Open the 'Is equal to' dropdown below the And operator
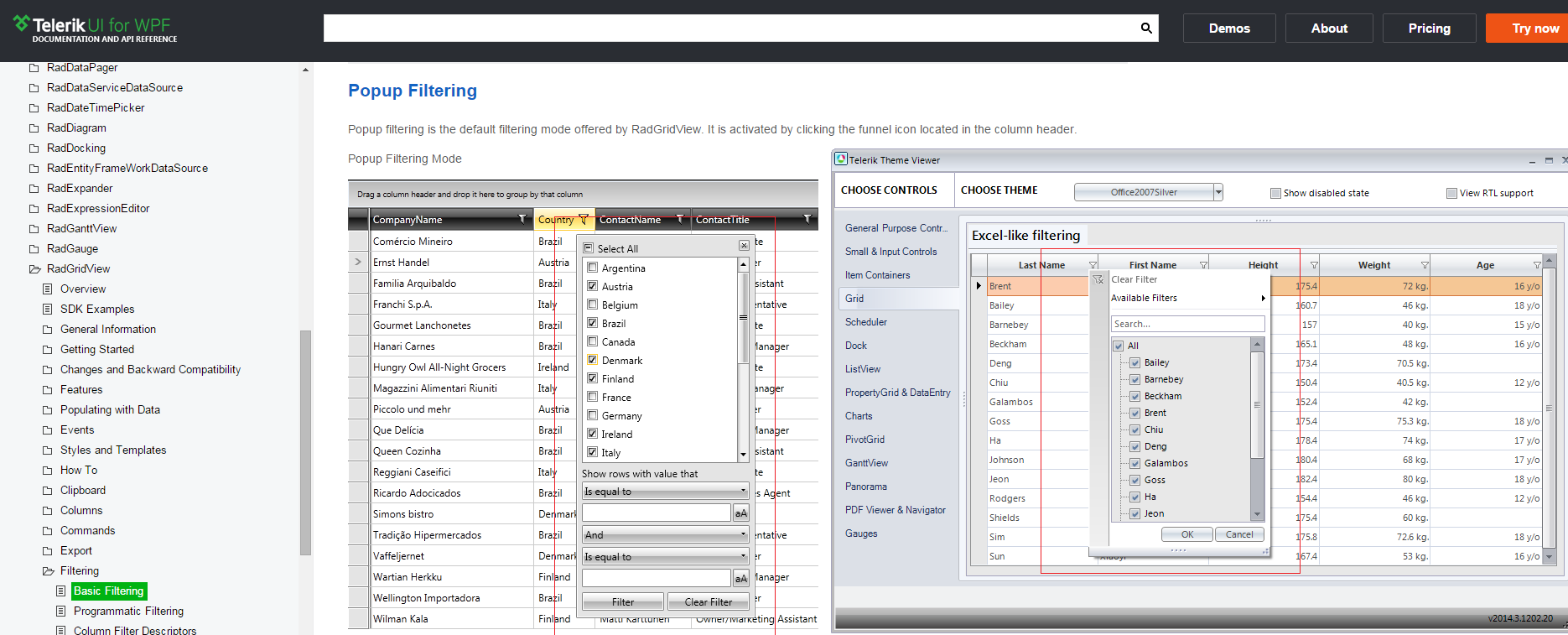Viewport: 1568px width, 635px height. [x=665, y=556]
